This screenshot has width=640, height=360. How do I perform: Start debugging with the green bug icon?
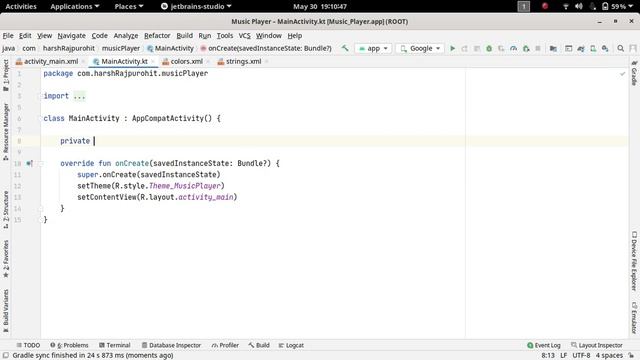(x=489, y=48)
